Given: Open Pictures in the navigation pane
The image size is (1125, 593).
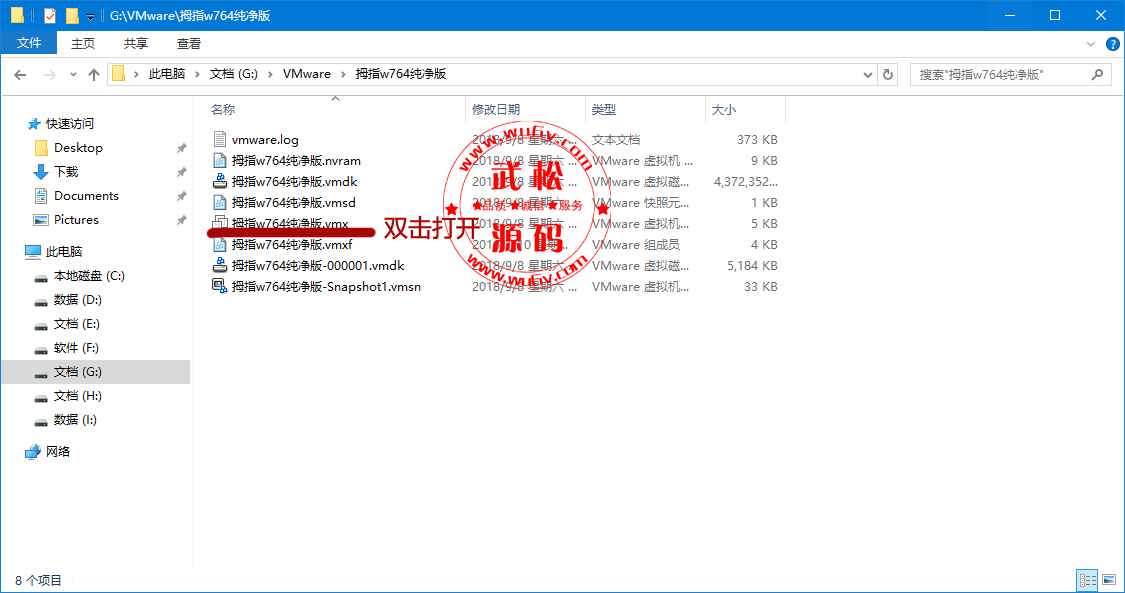Looking at the screenshot, I should pos(76,219).
